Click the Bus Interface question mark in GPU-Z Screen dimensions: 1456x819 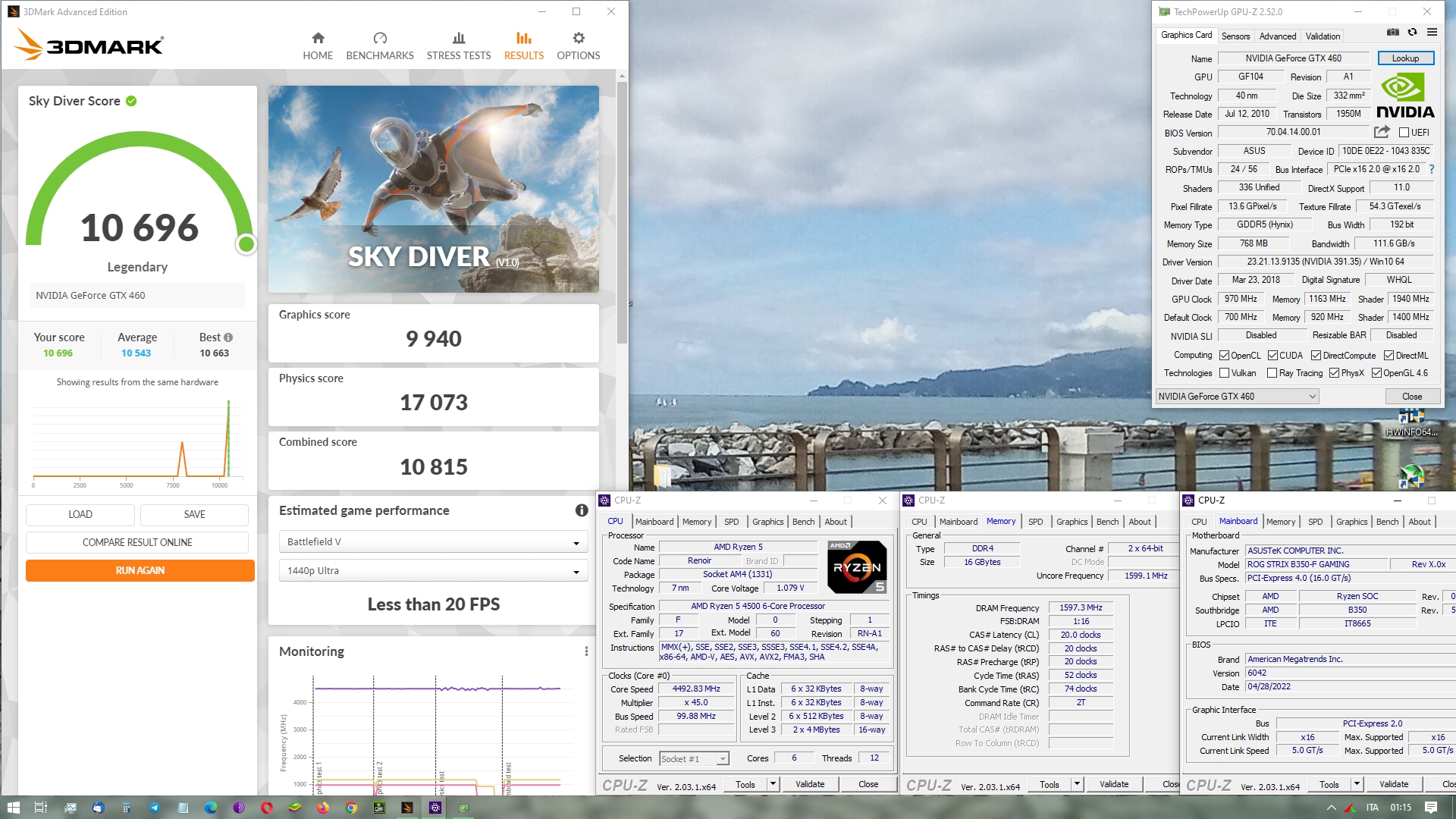[1432, 169]
